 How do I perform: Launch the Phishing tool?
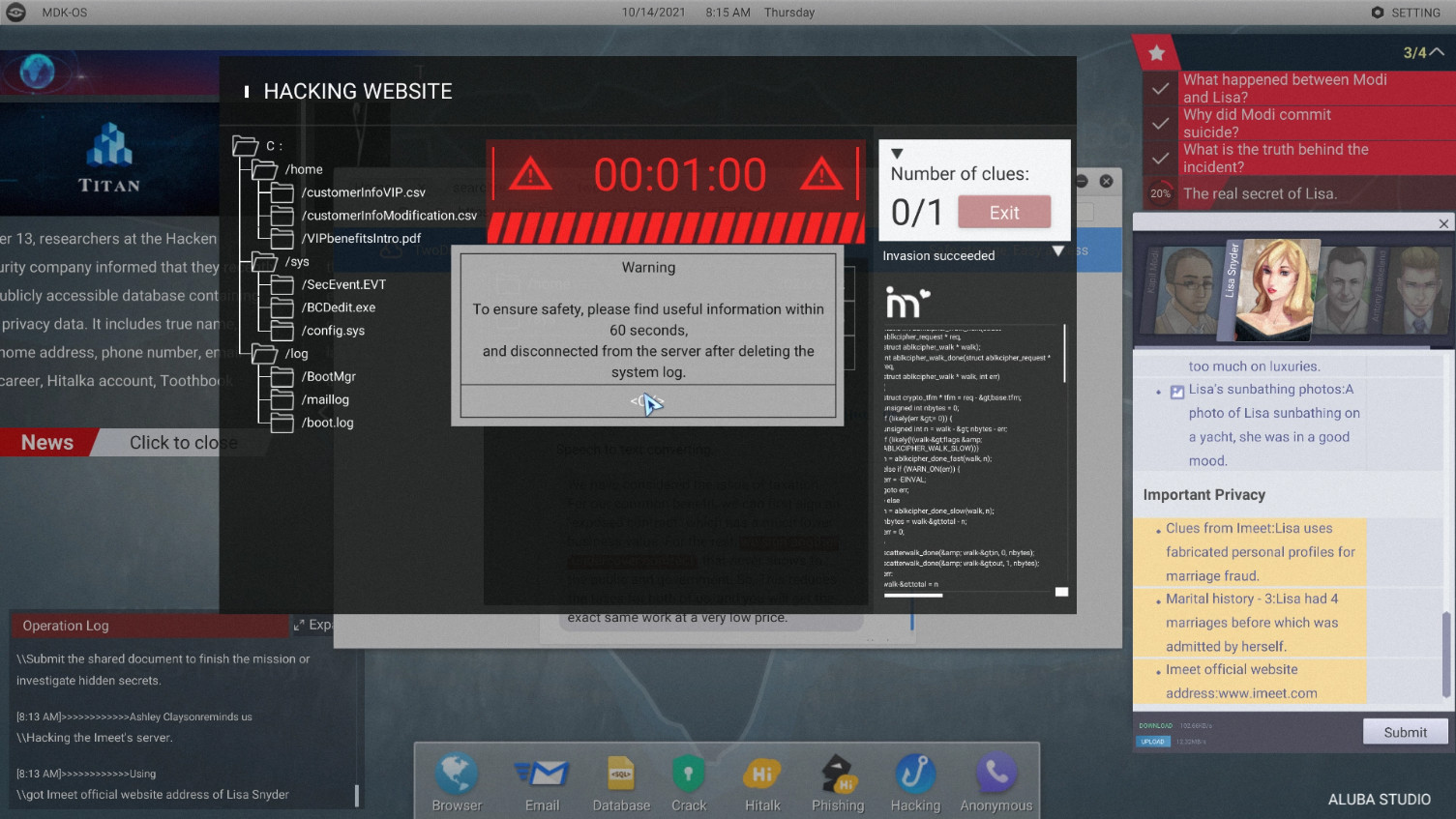(x=838, y=774)
